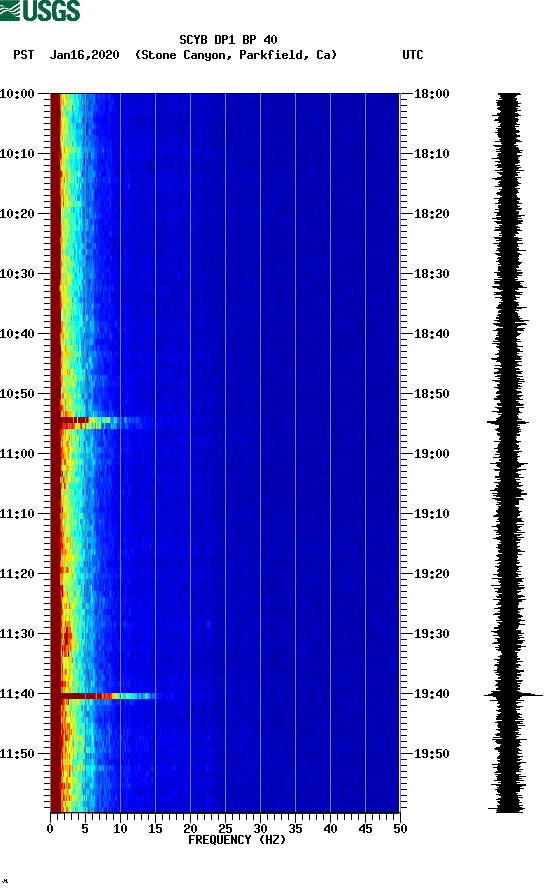552x892 pixels.
Task: Click the seismic event band near 10:54
Action: tap(102, 422)
